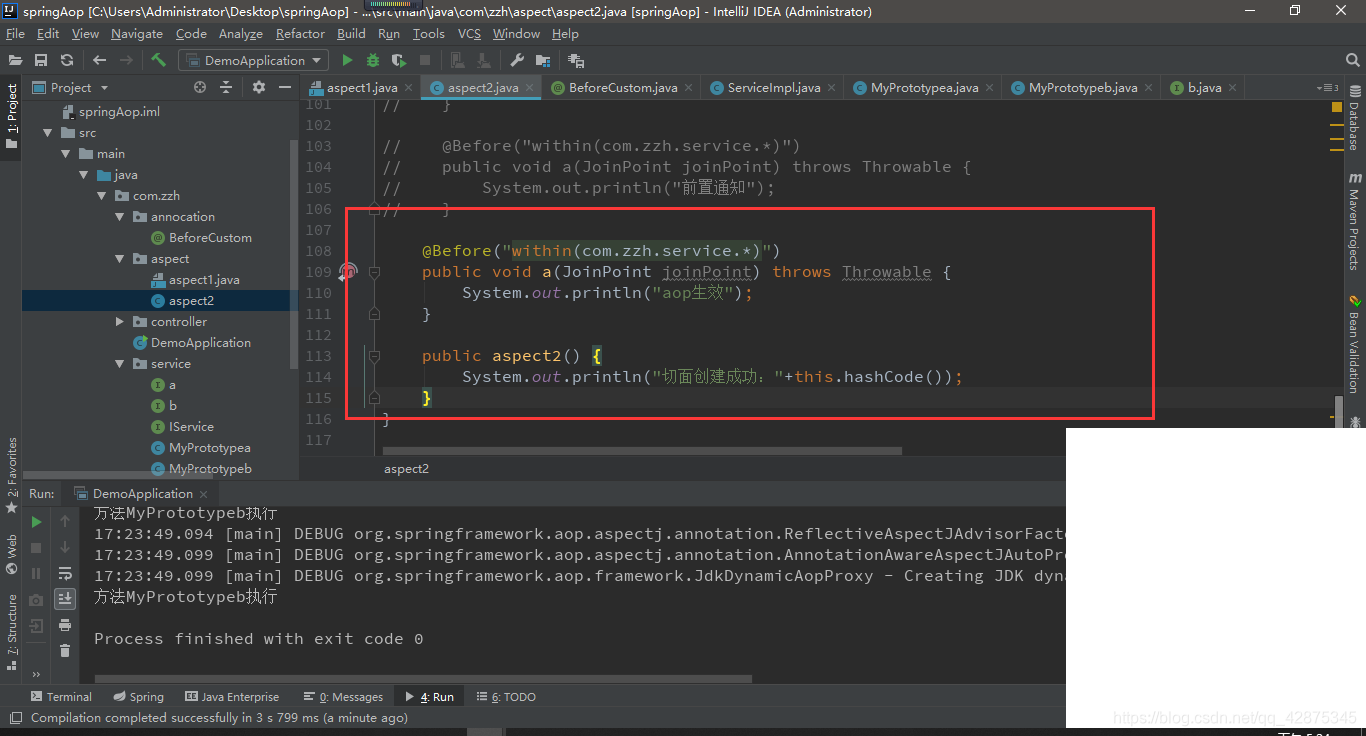Build project with the hammer icon
This screenshot has width=1366, height=736.
(158, 60)
